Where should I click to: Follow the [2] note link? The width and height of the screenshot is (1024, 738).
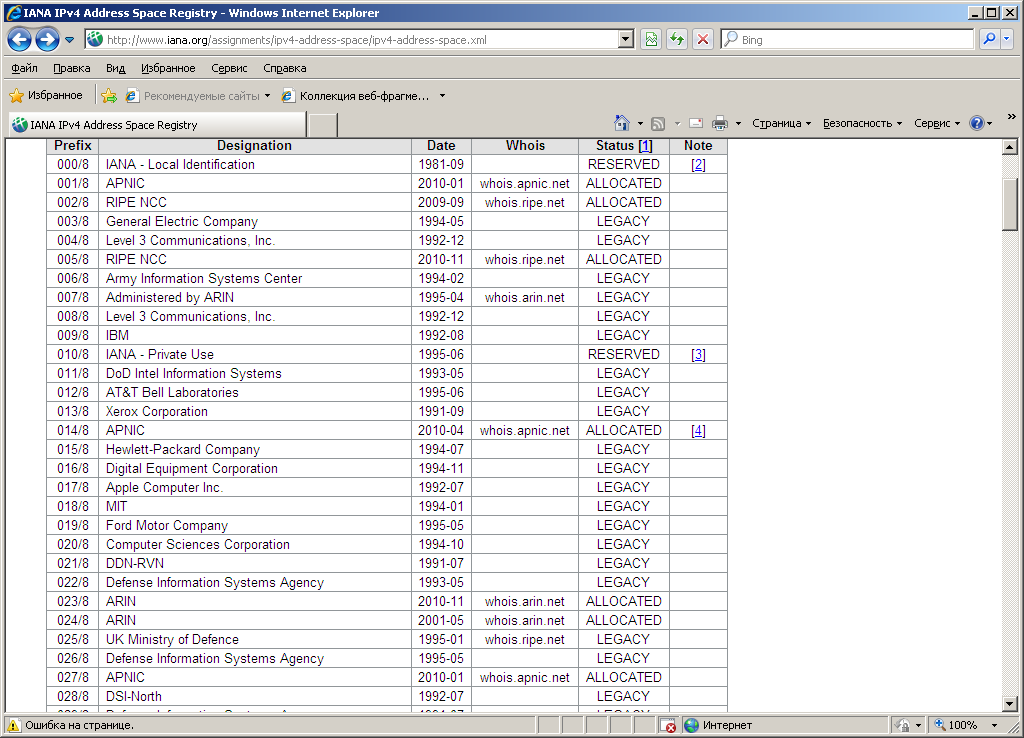tap(698, 165)
